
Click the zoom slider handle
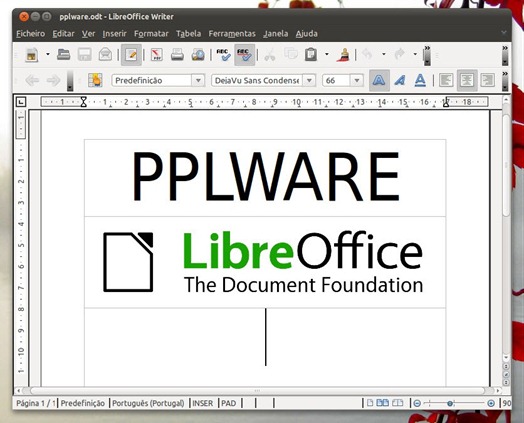click(450, 404)
